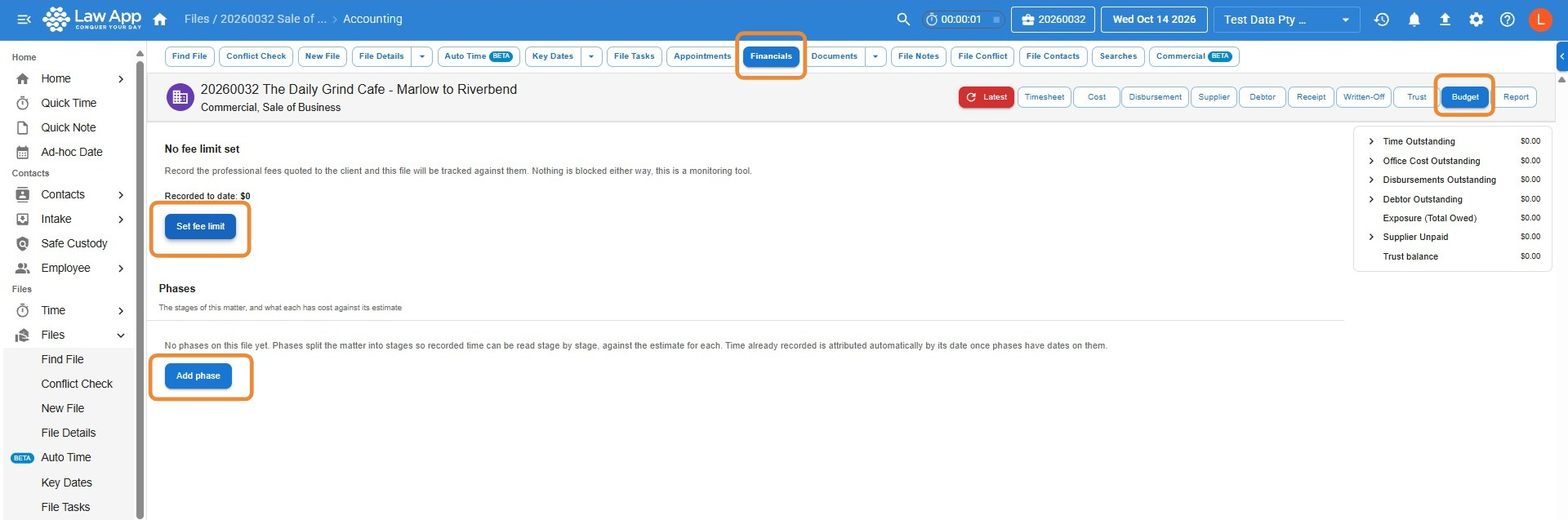View notifications bell
Screen dimensions: 1568x520
coord(1414,20)
